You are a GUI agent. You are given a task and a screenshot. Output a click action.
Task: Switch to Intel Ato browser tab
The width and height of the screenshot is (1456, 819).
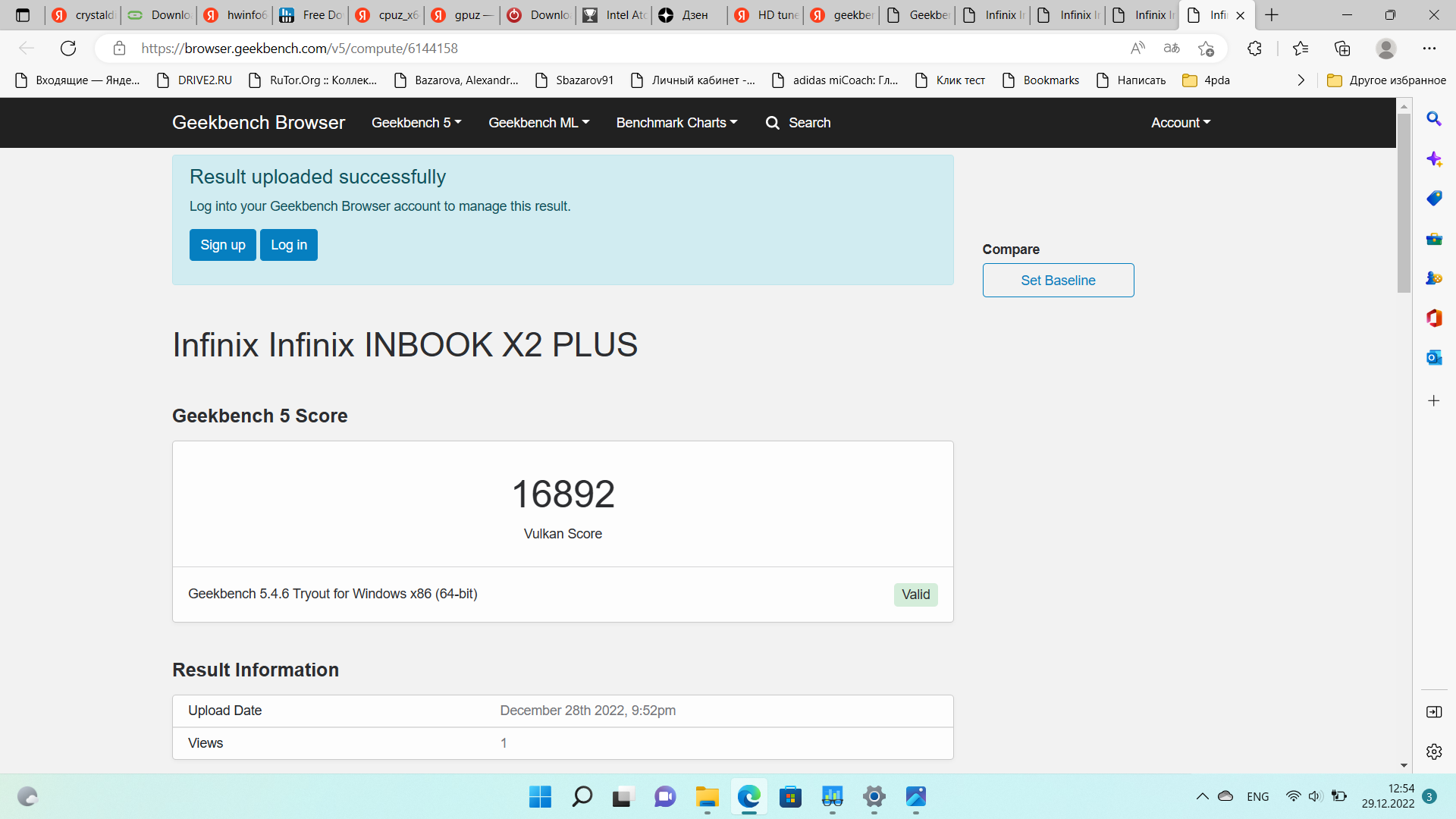616,15
